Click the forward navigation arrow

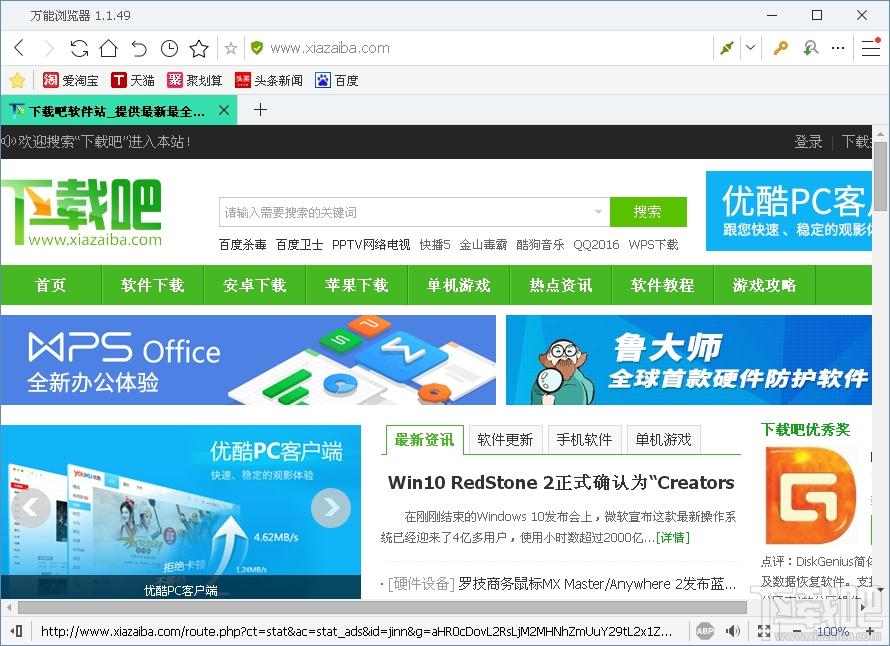49,48
